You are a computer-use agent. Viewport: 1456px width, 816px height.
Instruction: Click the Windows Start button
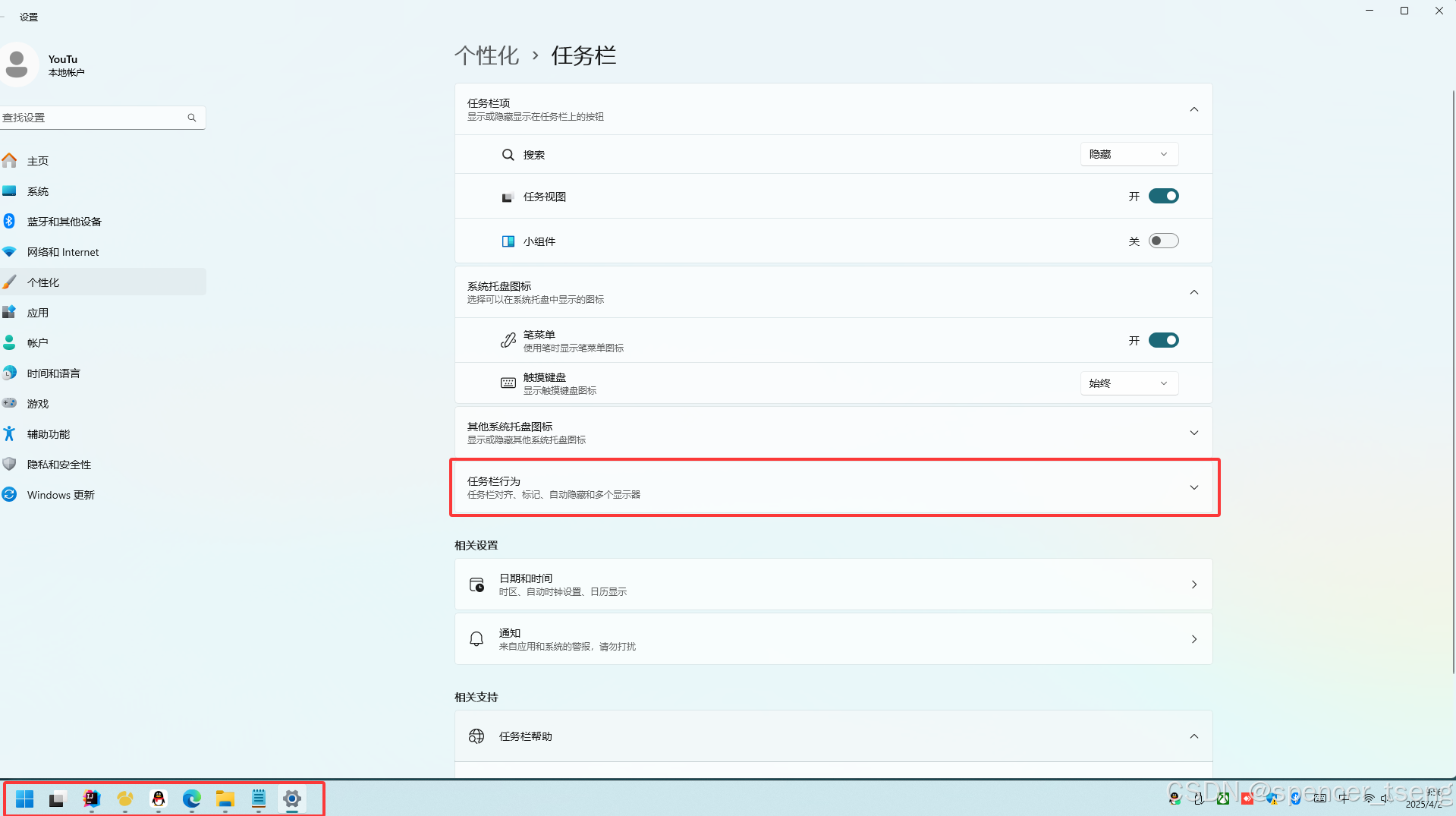coord(24,798)
